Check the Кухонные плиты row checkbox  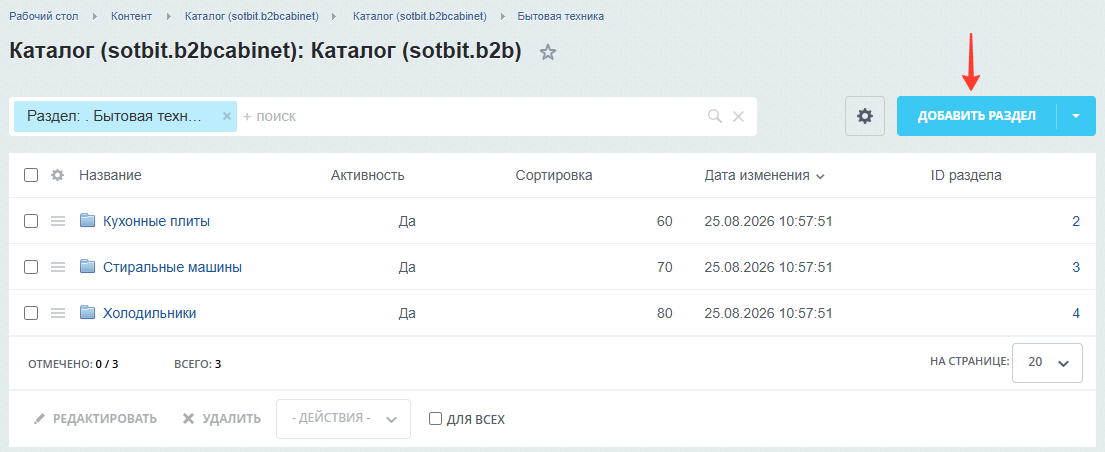tap(31, 221)
